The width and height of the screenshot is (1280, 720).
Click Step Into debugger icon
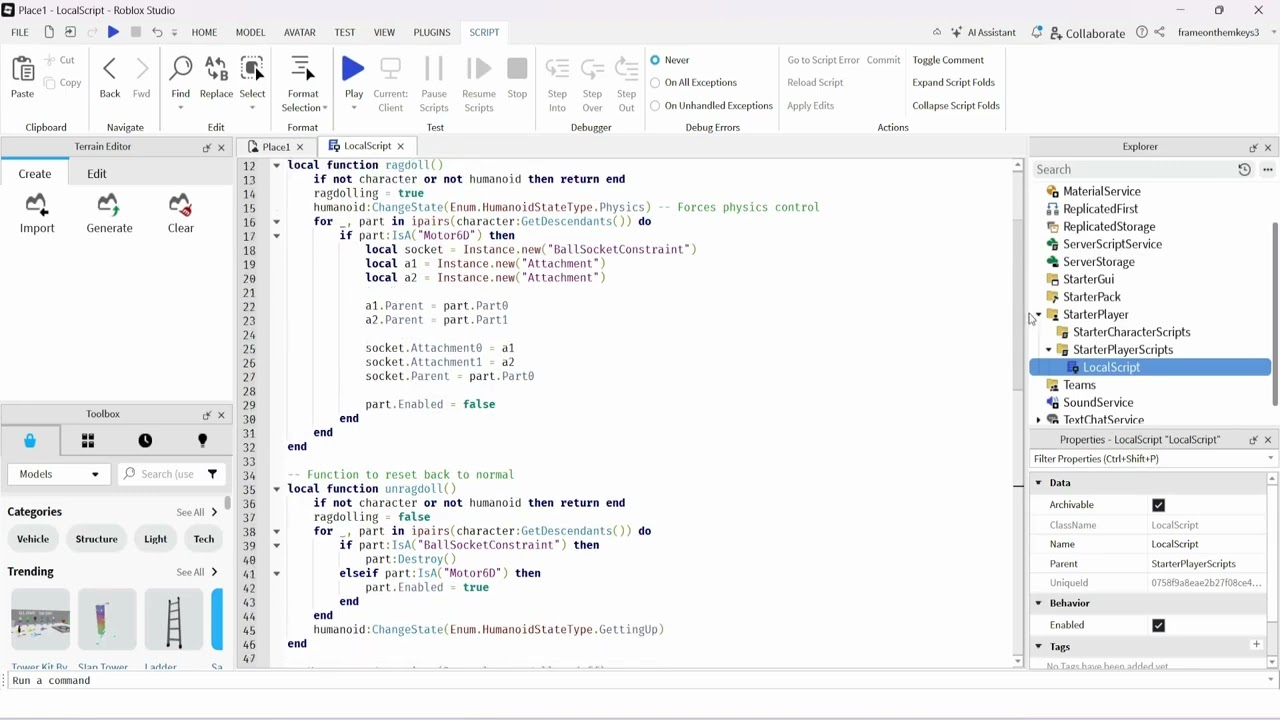557,69
